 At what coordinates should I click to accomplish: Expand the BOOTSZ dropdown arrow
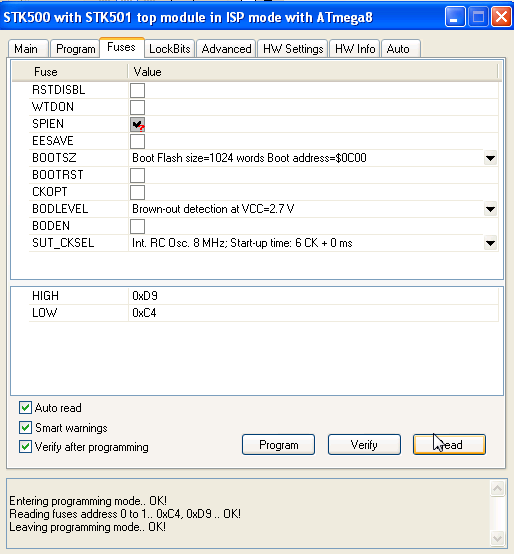pos(490,158)
